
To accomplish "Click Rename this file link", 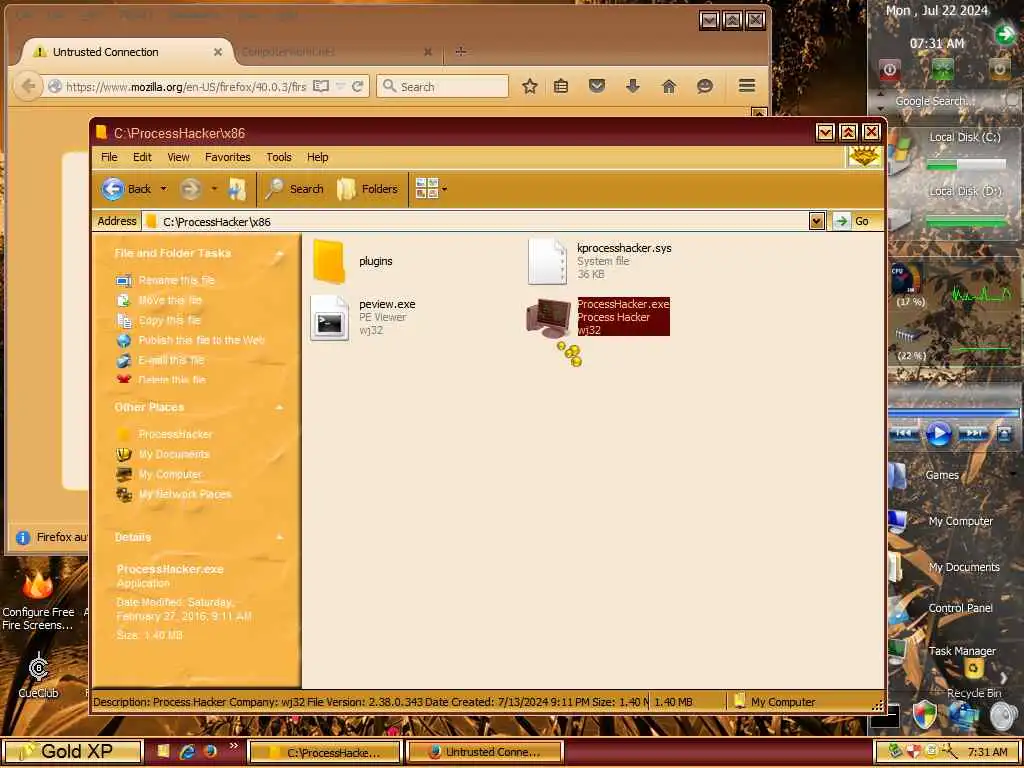I will tap(176, 280).
